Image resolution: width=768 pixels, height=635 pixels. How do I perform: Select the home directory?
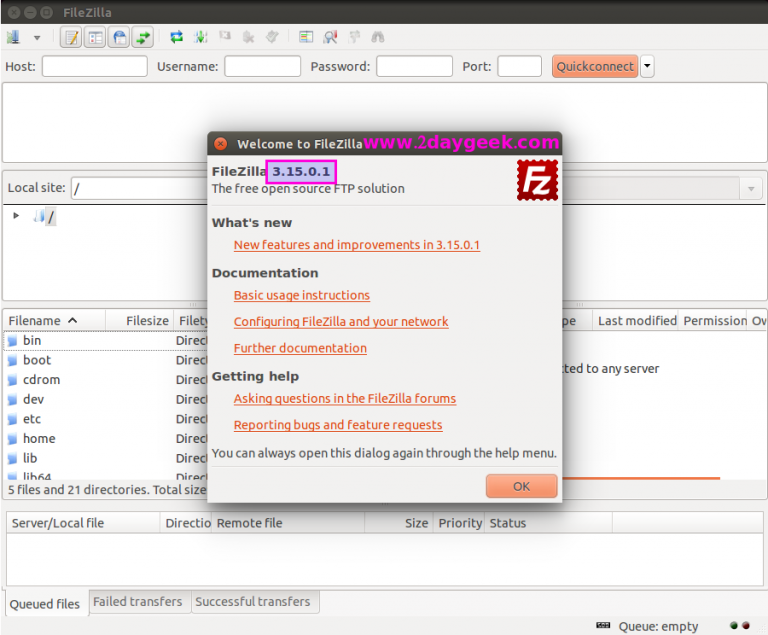(39, 439)
